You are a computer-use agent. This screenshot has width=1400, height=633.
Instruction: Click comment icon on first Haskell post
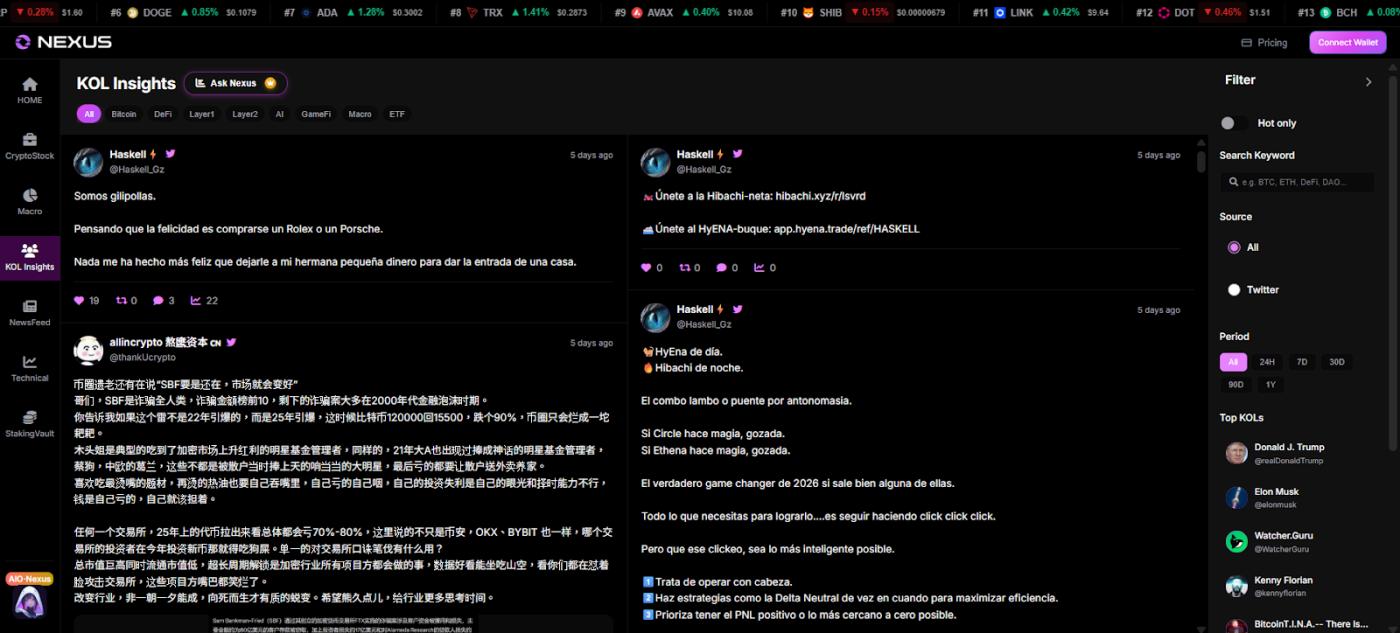point(158,300)
